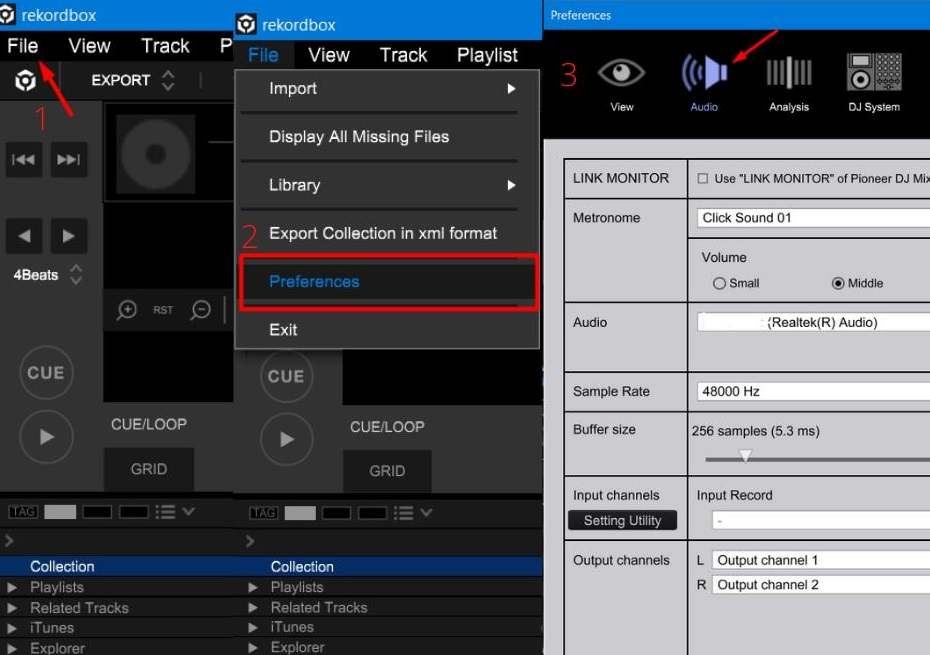Screen dimensions: 930x655
Task: Skip to the next track
Action: tap(69, 159)
